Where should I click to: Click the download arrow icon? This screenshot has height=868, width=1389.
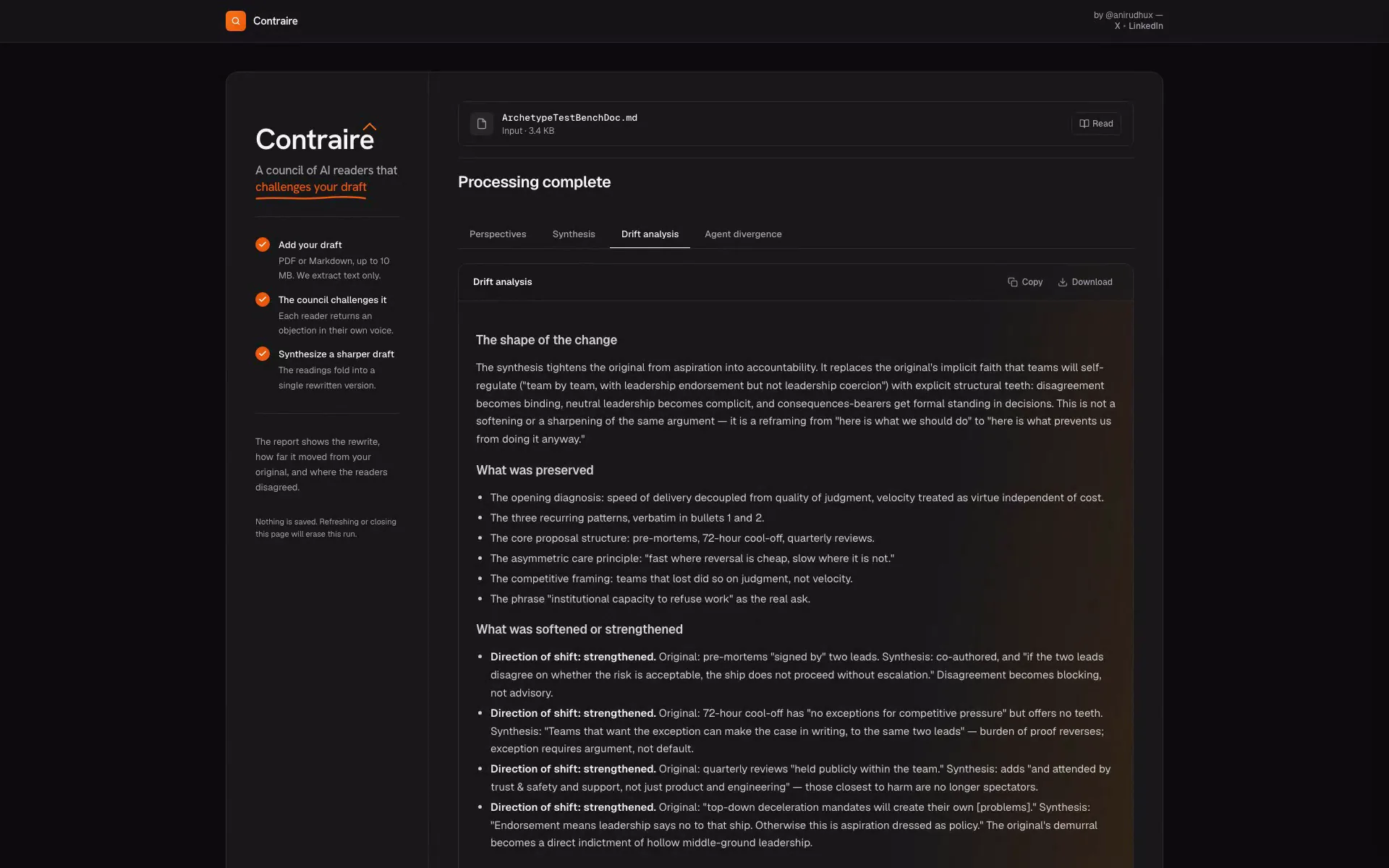pos(1062,282)
